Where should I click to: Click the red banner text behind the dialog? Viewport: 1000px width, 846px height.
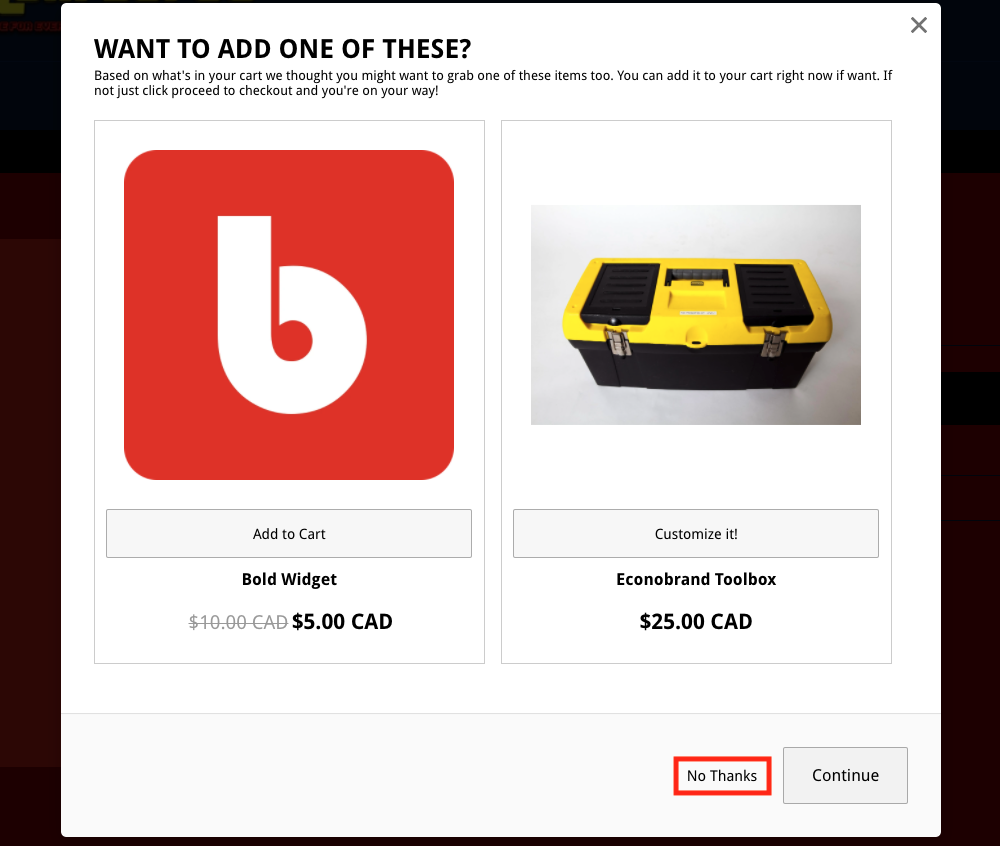(x=30, y=27)
